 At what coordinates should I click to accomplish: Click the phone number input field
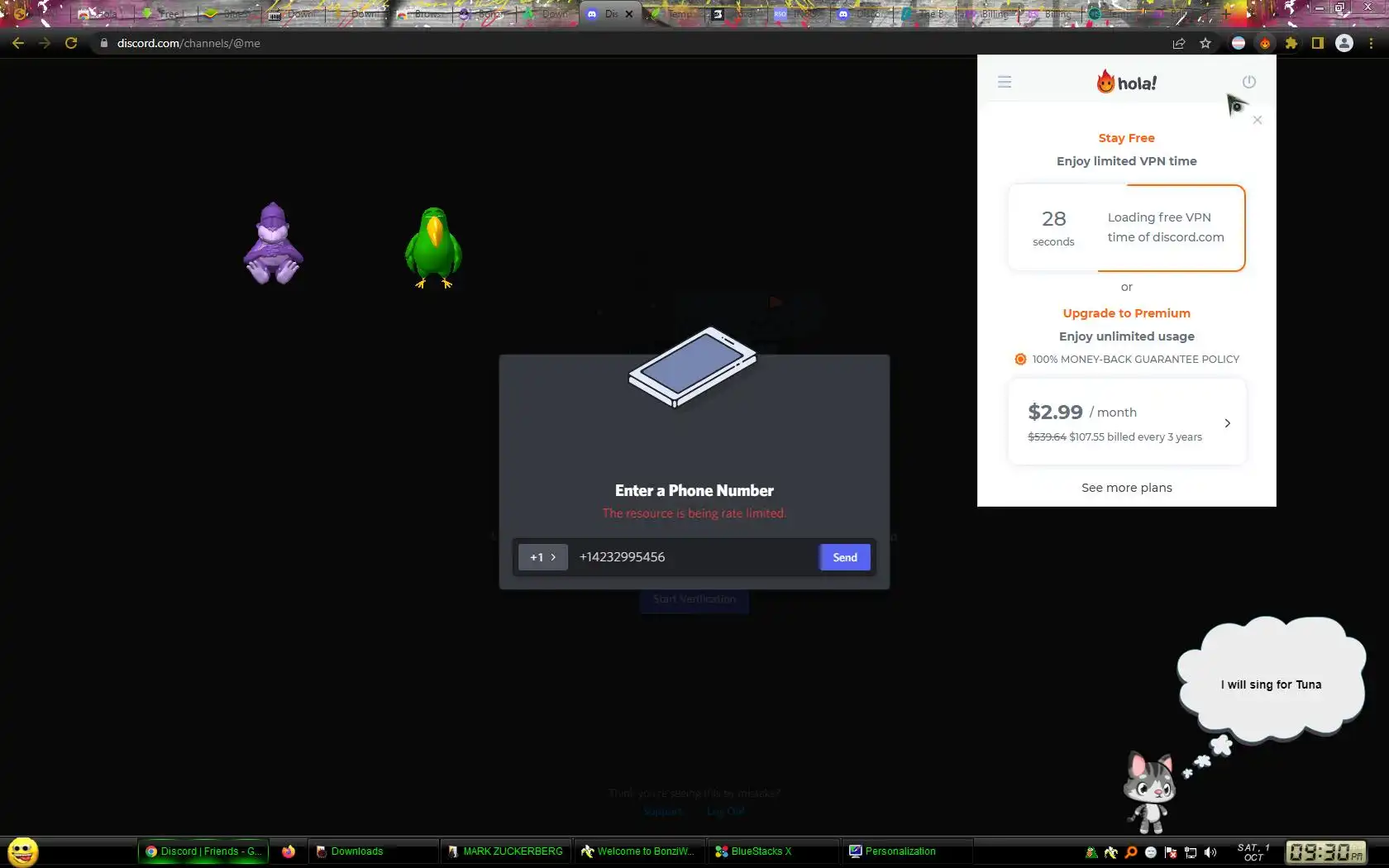pos(694,557)
